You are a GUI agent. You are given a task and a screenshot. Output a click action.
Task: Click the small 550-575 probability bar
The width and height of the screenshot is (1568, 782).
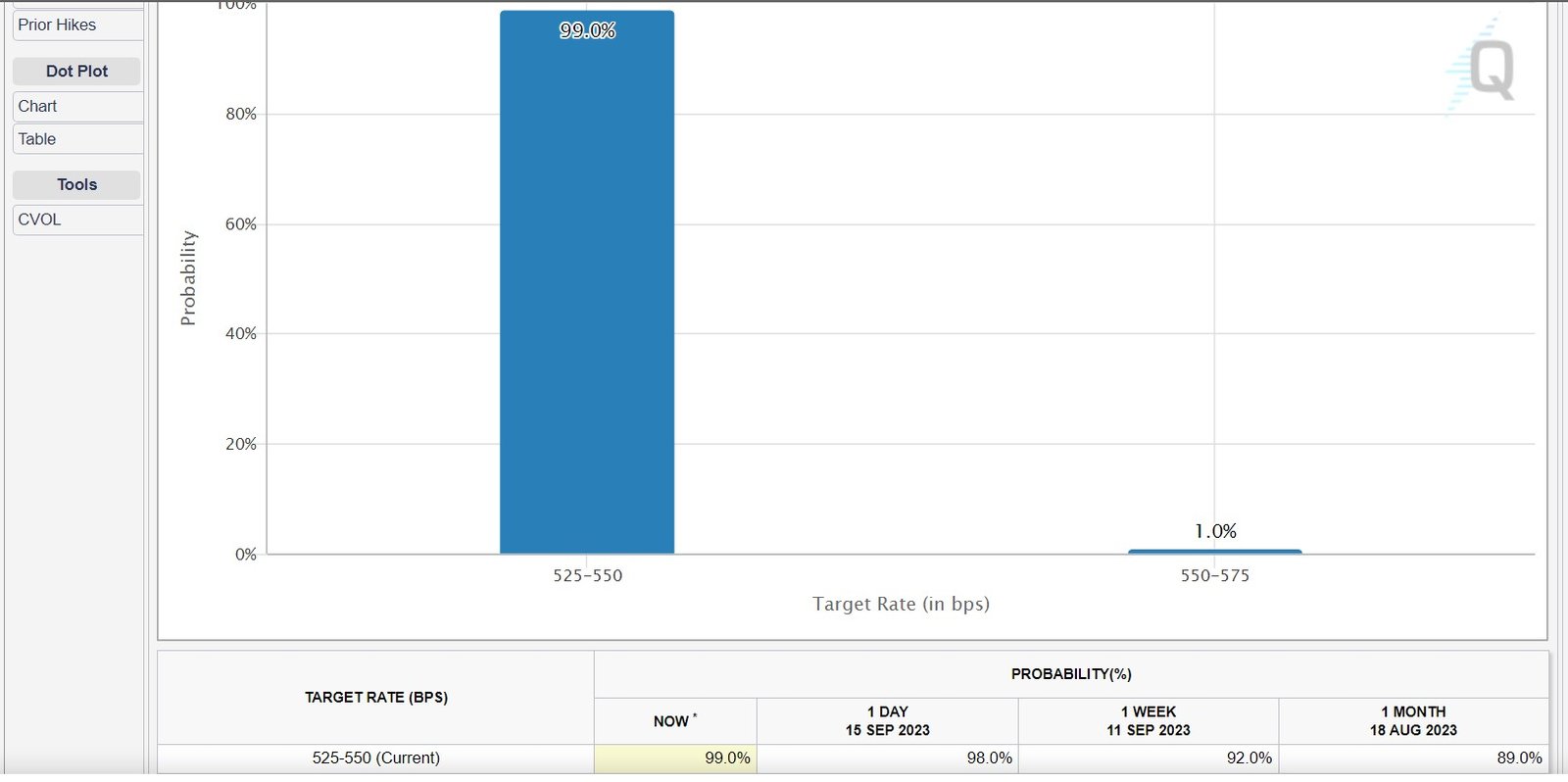click(1214, 552)
